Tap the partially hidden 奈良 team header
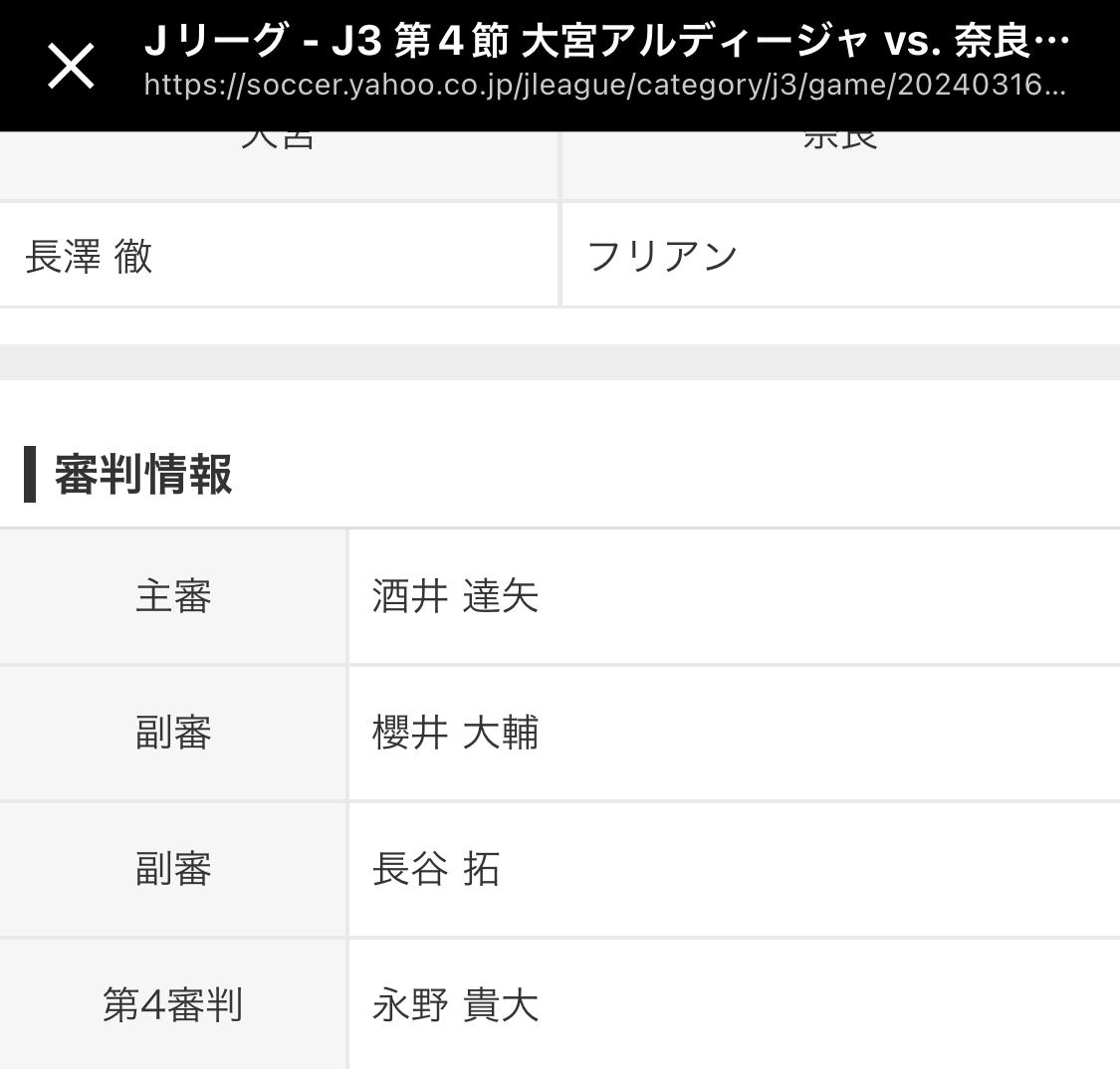 point(840,141)
